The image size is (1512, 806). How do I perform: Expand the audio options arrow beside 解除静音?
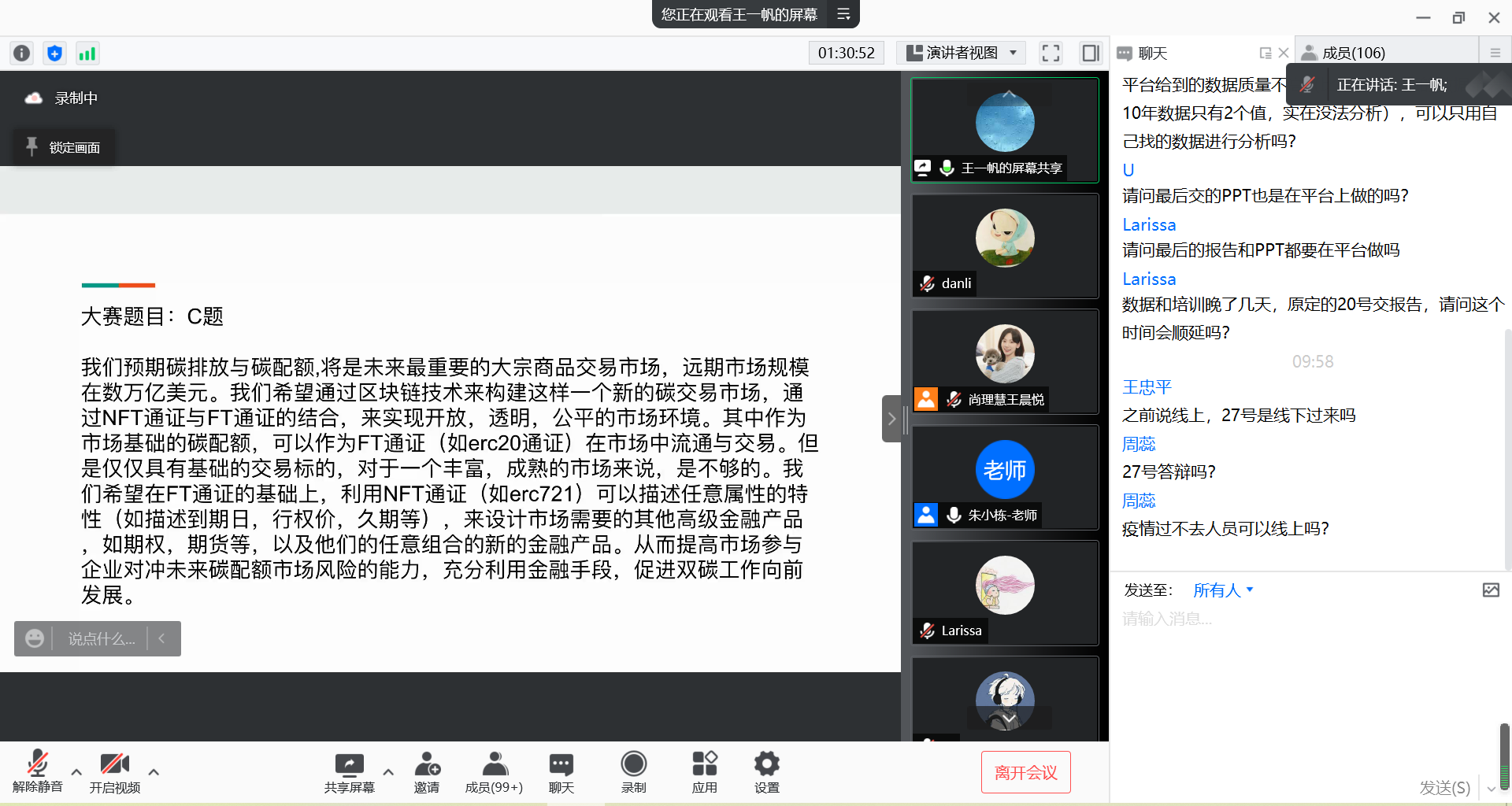[76, 772]
